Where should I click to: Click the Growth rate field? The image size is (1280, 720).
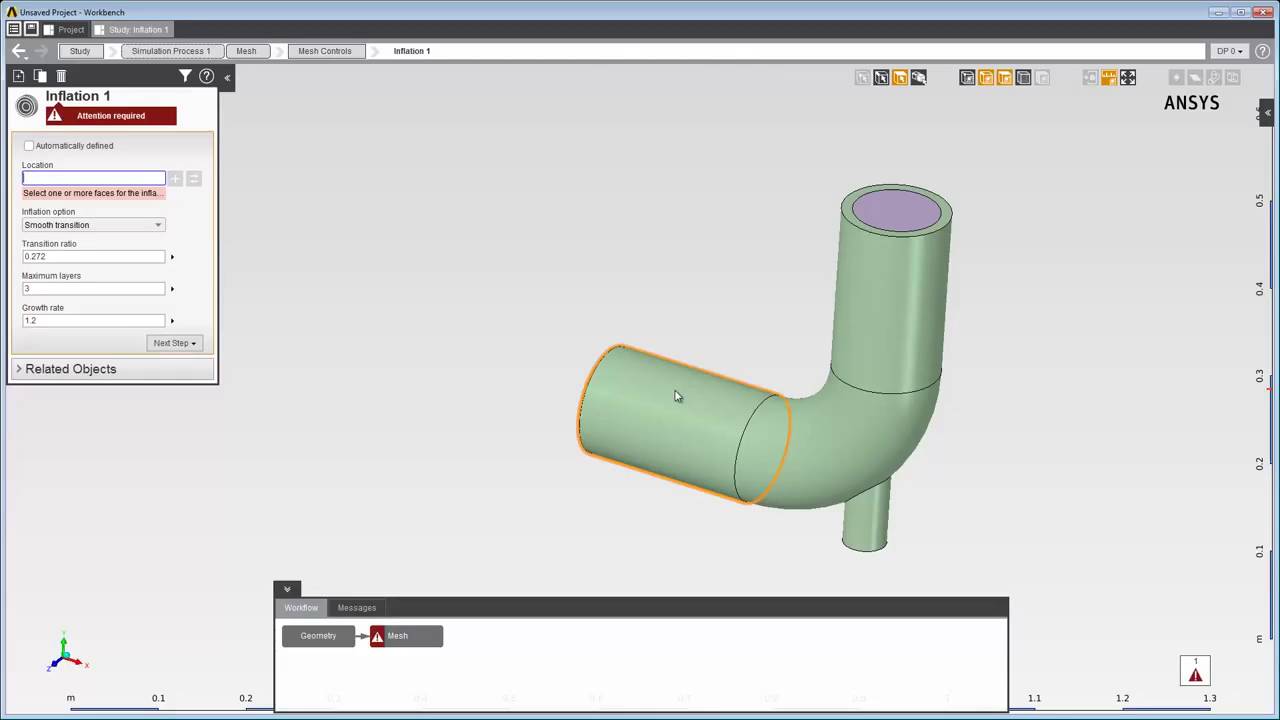pyautogui.click(x=94, y=321)
